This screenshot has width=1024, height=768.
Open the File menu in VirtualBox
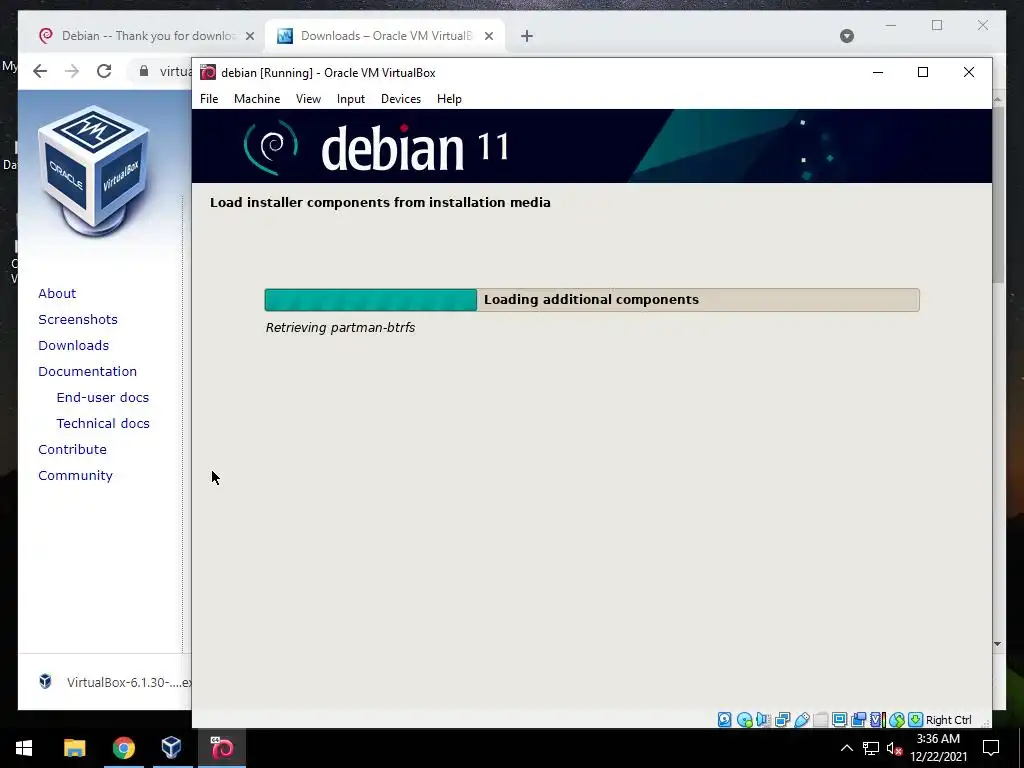209,99
